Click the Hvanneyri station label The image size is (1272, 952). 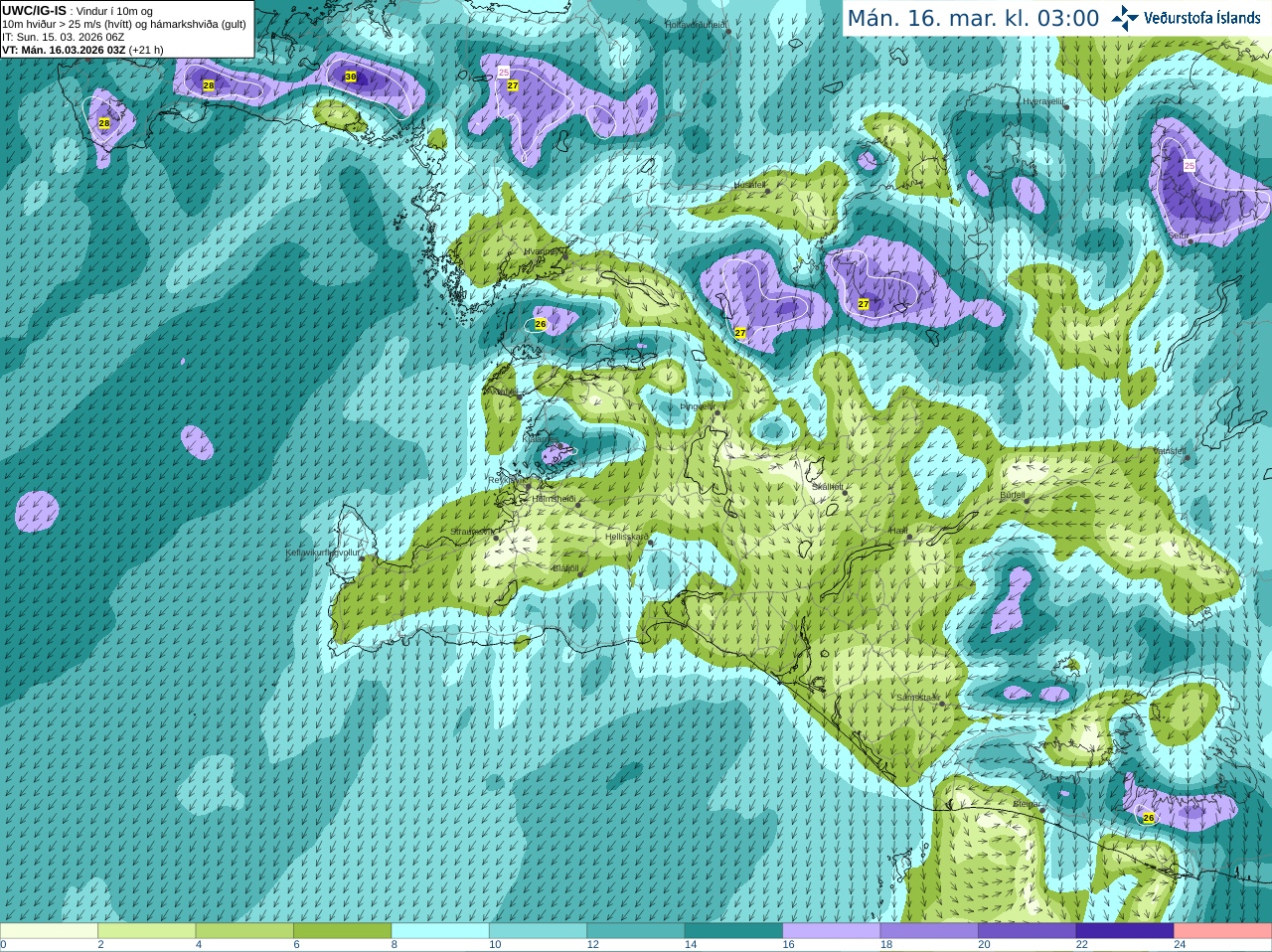coord(545,251)
